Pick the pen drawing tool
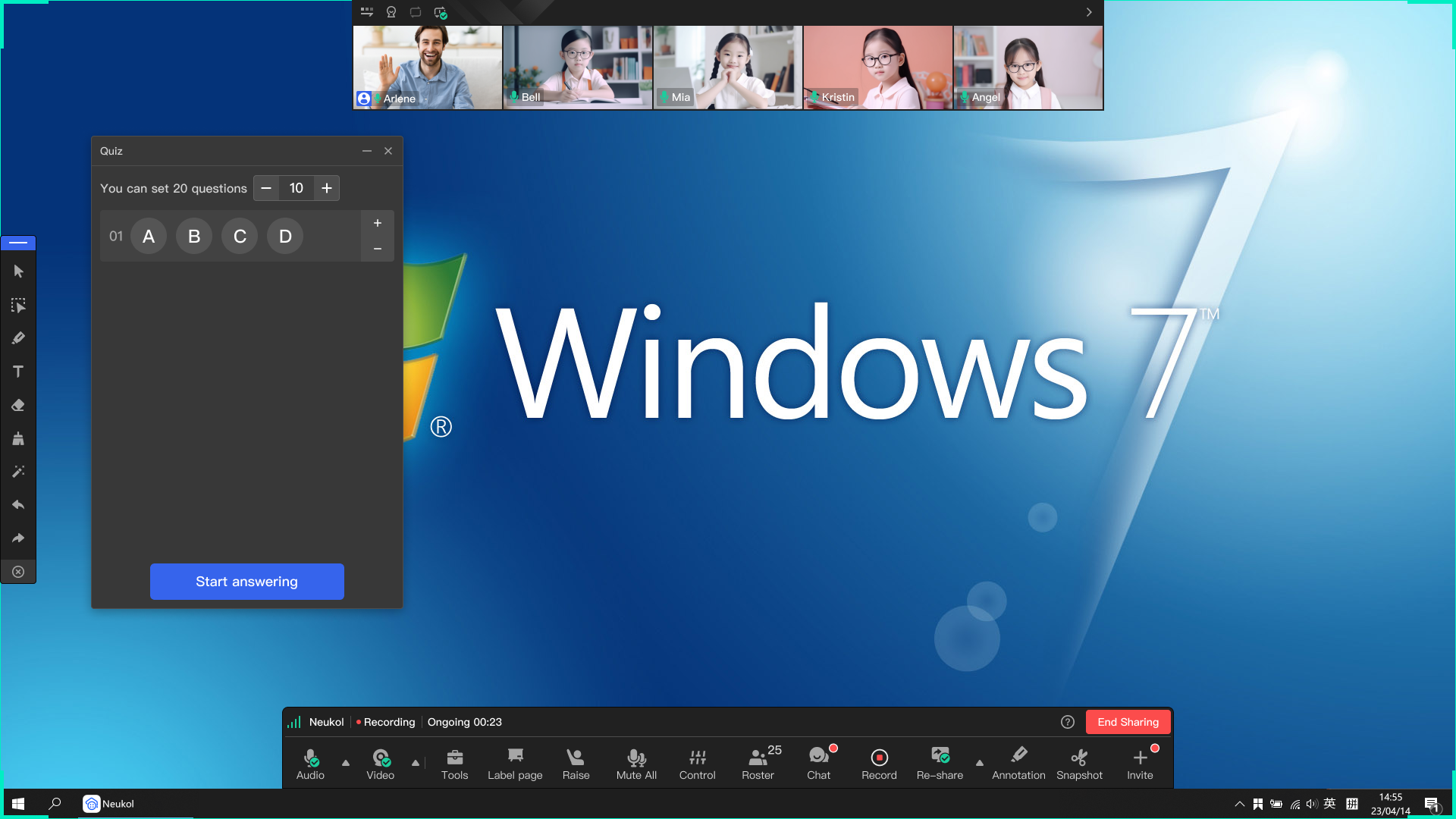 click(x=18, y=338)
